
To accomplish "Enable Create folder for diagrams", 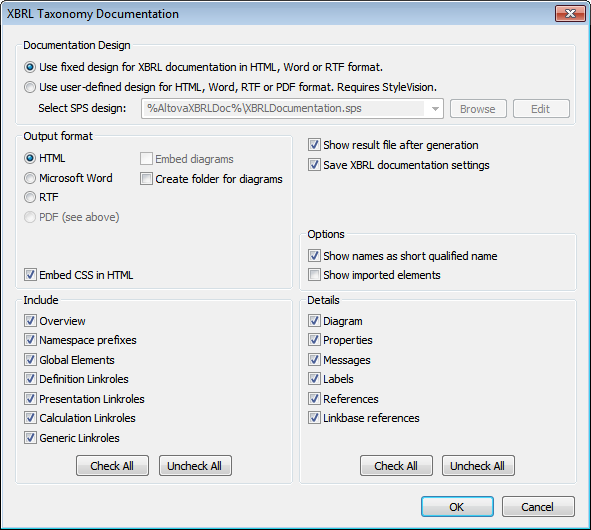I will coord(146,179).
